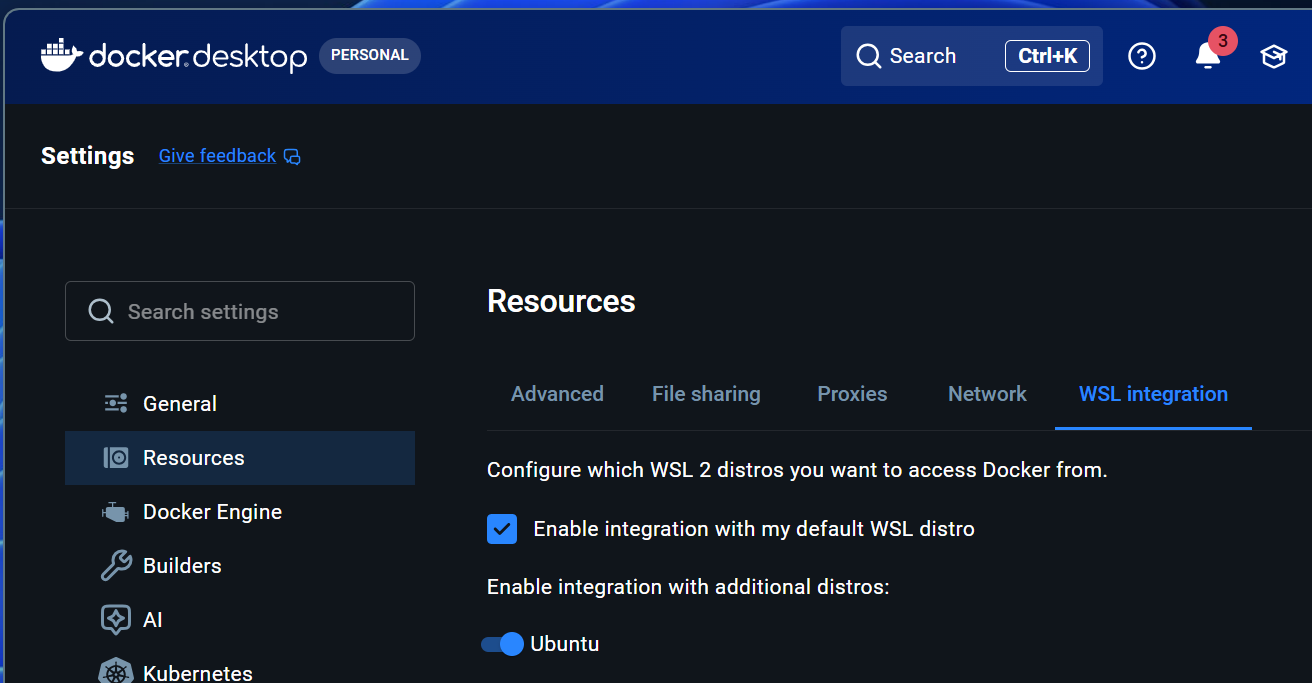Select the WSL integration tab
Viewport: 1312px width, 683px height.
(x=1153, y=394)
